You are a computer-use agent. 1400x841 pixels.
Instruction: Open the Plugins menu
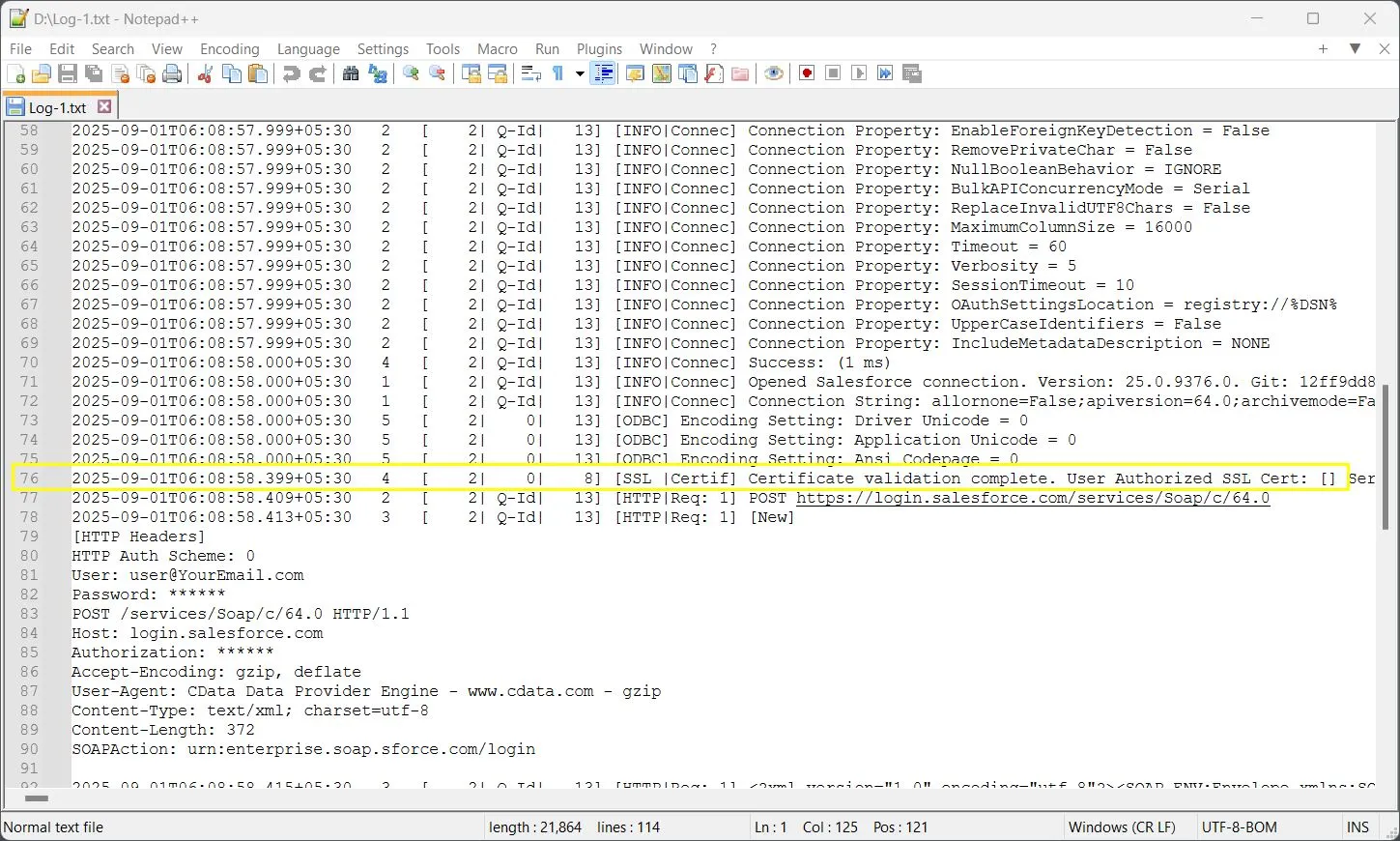[x=599, y=48]
